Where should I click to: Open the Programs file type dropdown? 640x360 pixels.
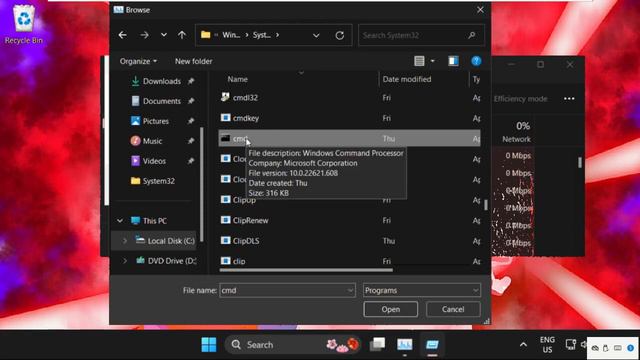422,290
